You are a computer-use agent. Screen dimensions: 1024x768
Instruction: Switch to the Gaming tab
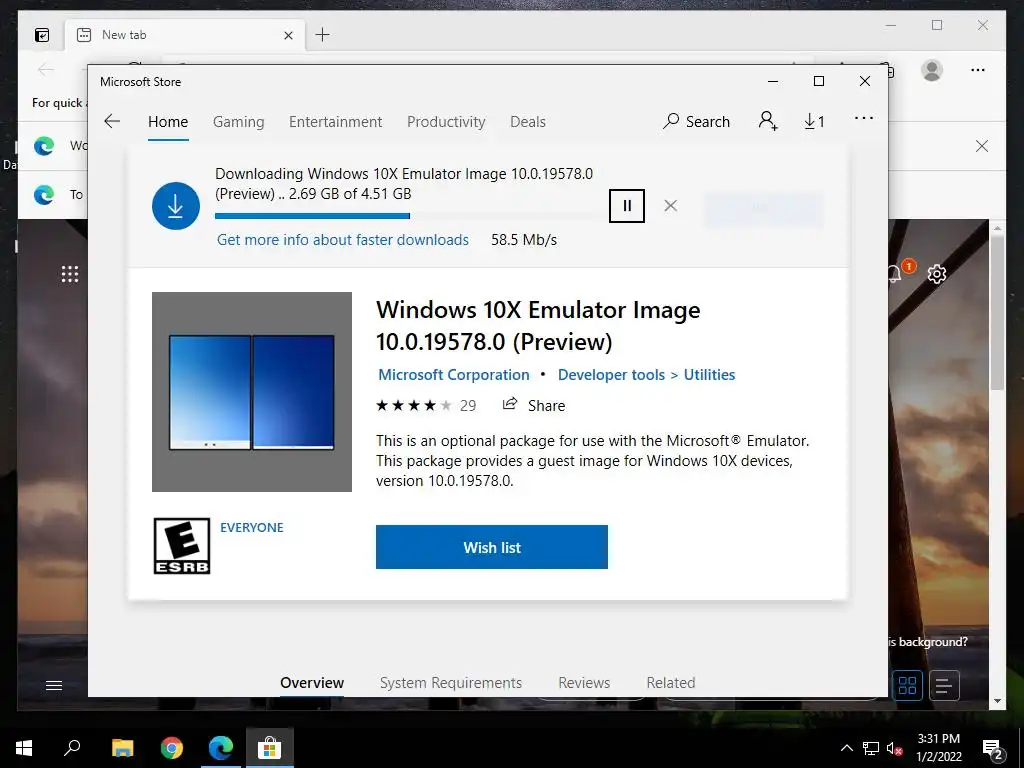coord(238,122)
